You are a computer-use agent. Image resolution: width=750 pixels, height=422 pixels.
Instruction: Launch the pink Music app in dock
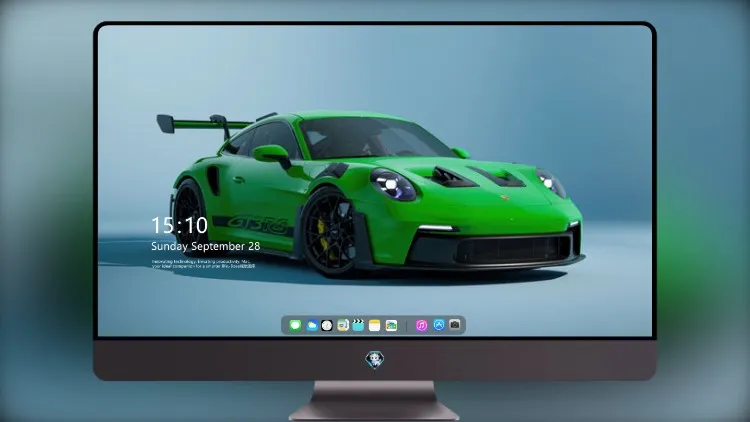[x=421, y=326]
